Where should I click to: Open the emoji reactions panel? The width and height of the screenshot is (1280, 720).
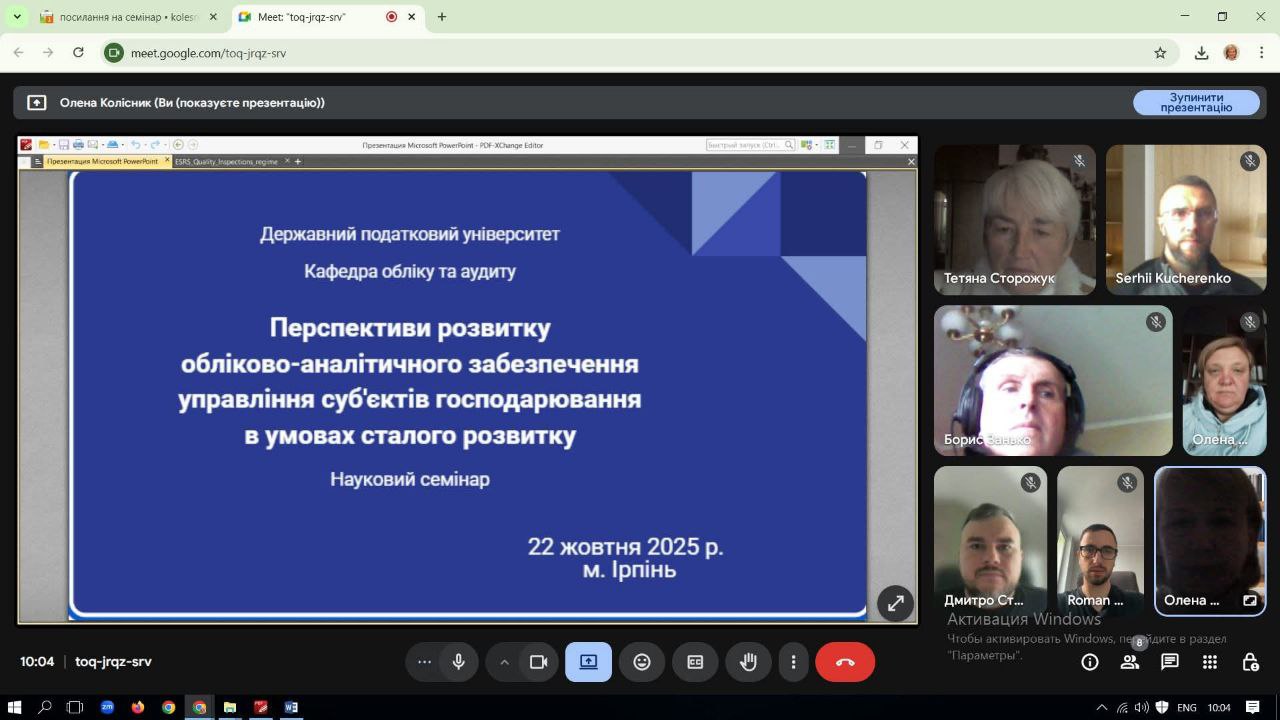[x=642, y=662]
